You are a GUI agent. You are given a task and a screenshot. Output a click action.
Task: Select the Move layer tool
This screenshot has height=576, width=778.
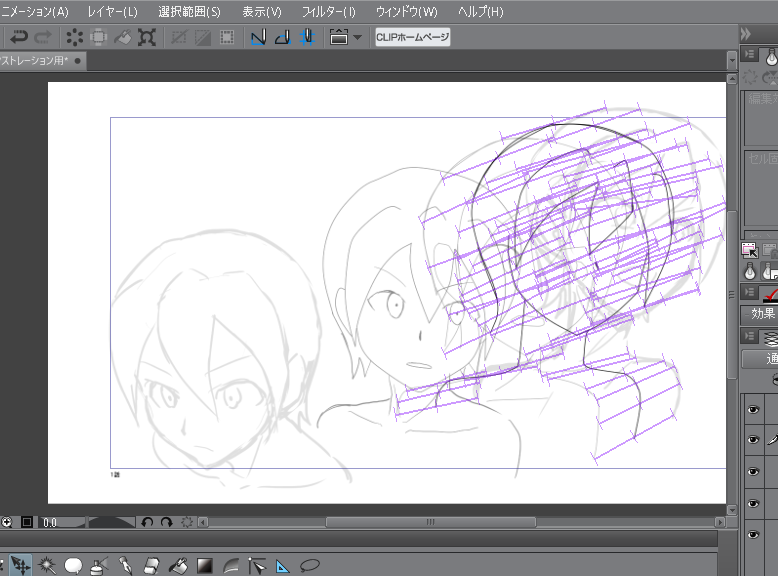tap(21, 566)
